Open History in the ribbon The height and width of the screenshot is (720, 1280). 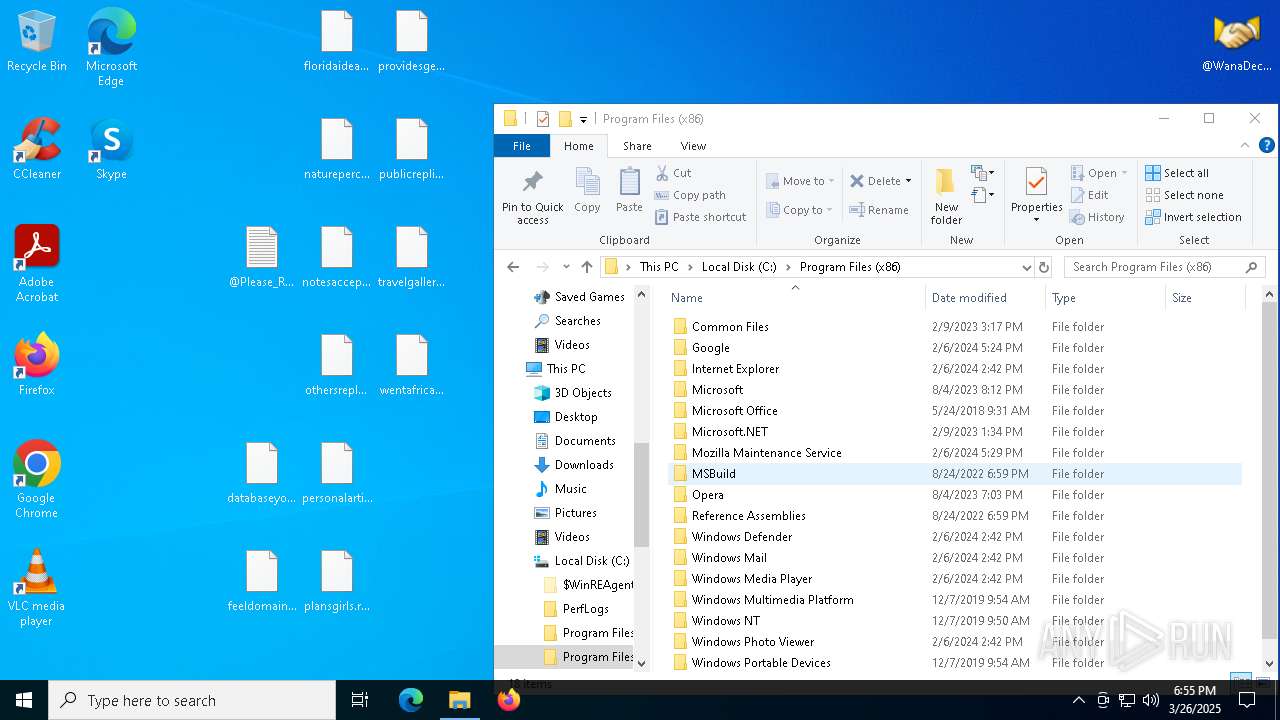click(x=1097, y=217)
